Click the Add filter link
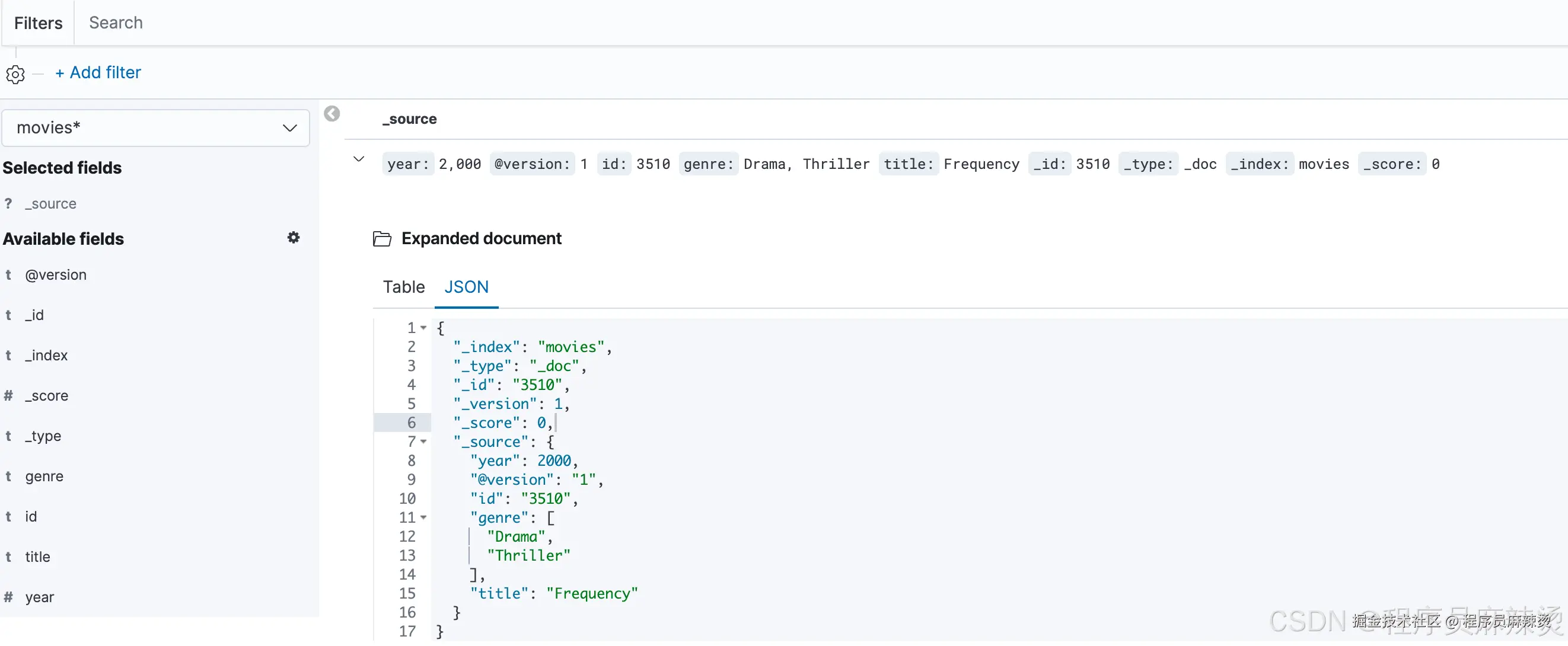Screen dimensions: 1568x646 tap(98, 72)
